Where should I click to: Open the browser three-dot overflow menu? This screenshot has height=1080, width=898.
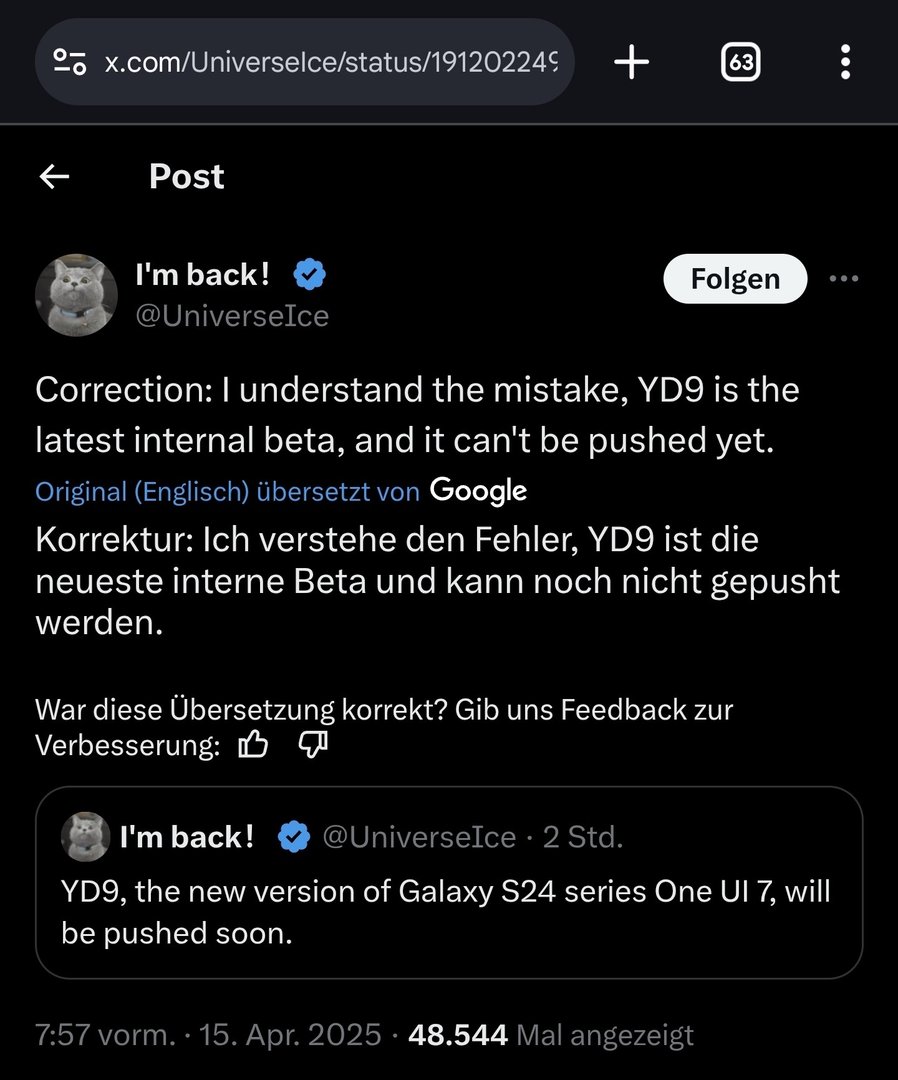pos(845,63)
